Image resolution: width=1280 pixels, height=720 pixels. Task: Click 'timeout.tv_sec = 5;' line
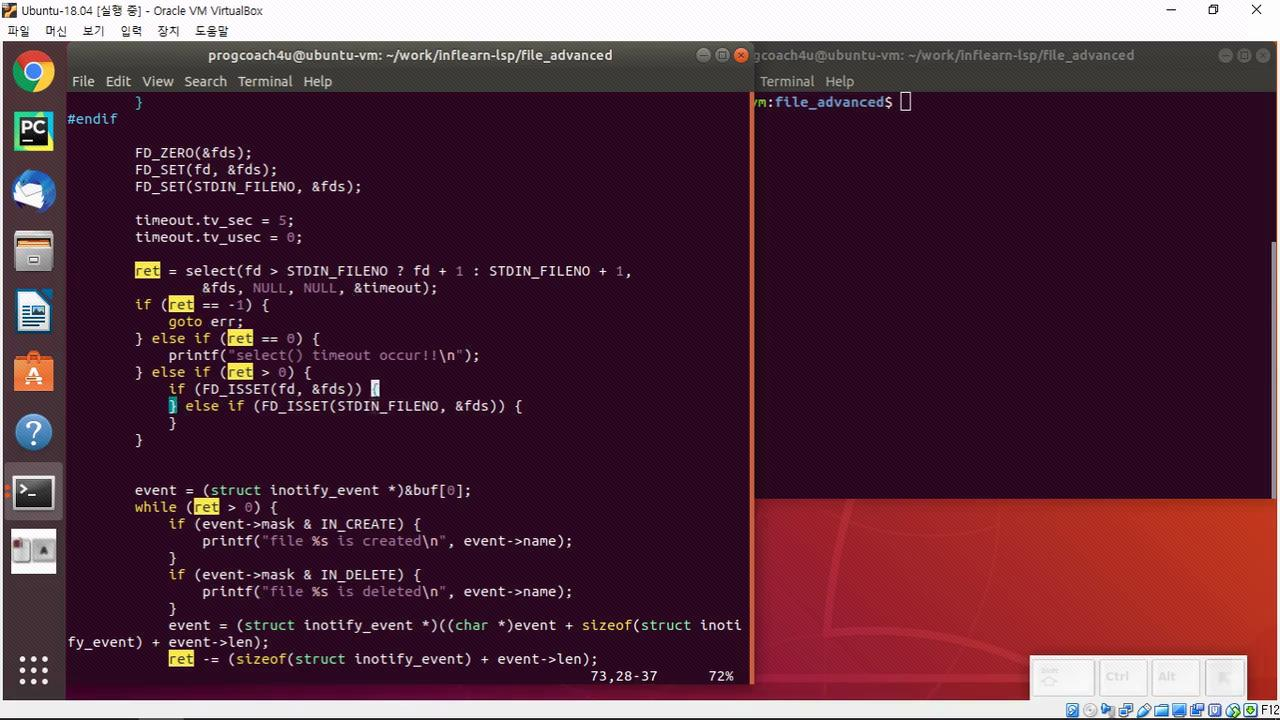(215, 220)
